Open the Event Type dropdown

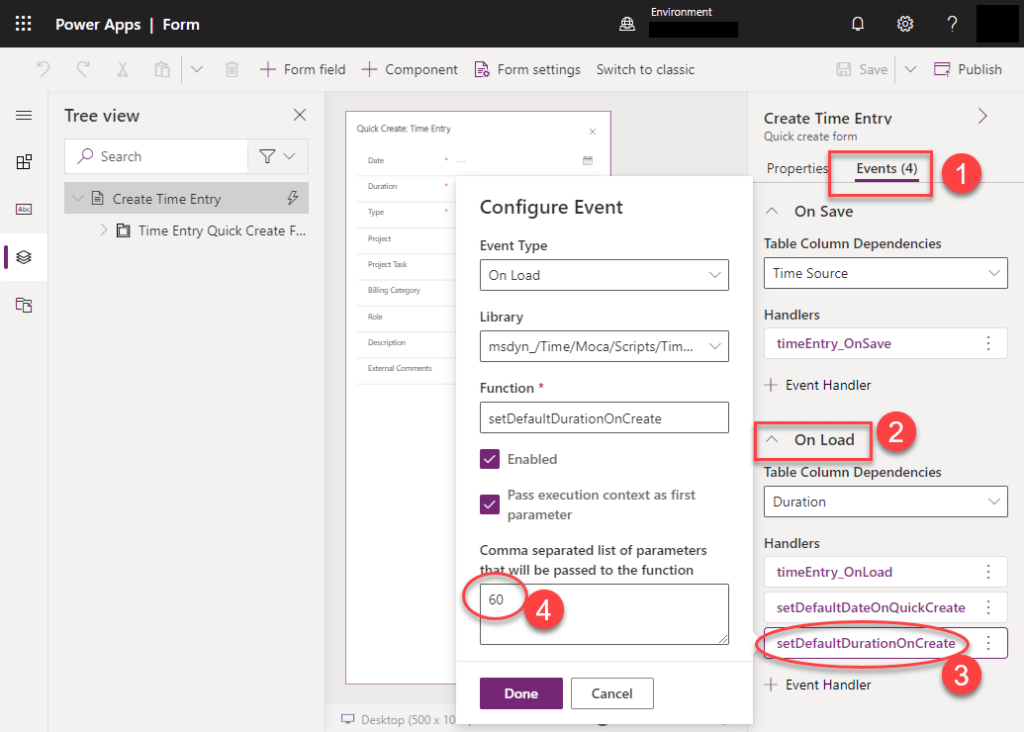coord(604,275)
